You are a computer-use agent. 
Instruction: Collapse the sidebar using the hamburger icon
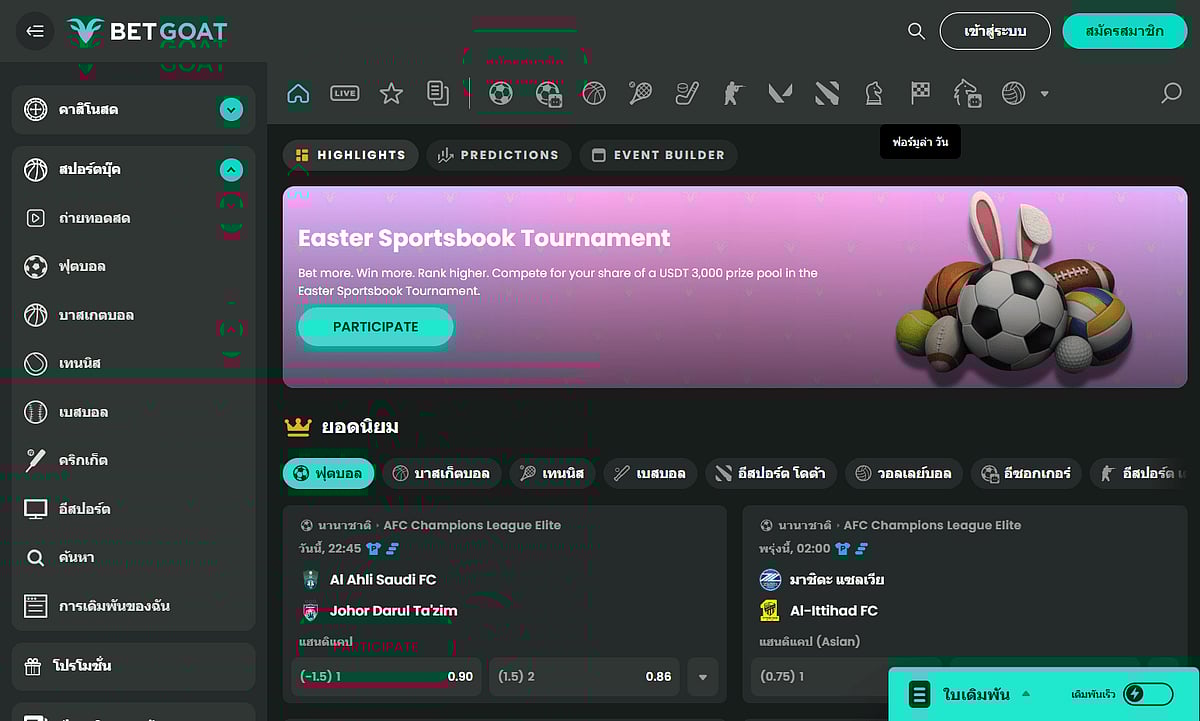34,31
